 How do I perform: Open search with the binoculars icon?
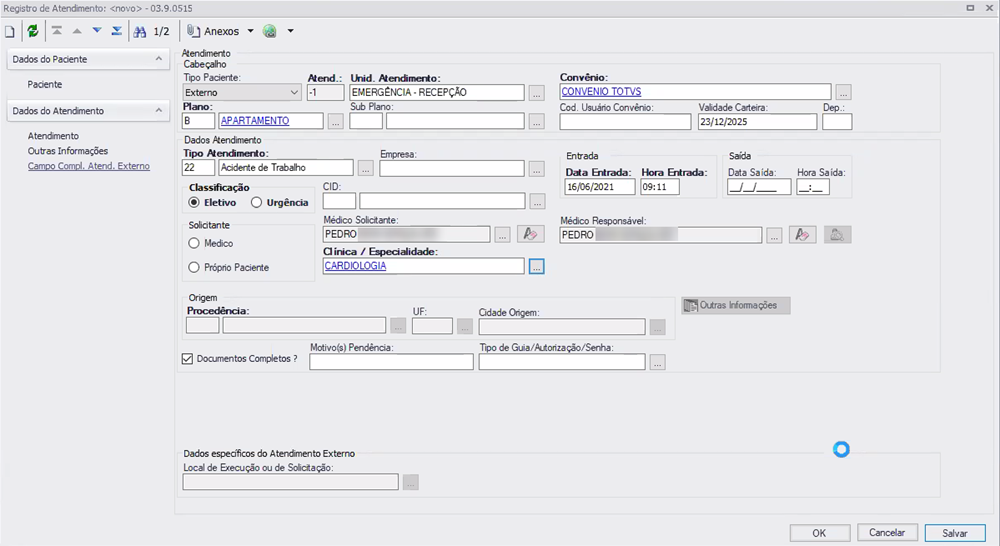coord(140,31)
